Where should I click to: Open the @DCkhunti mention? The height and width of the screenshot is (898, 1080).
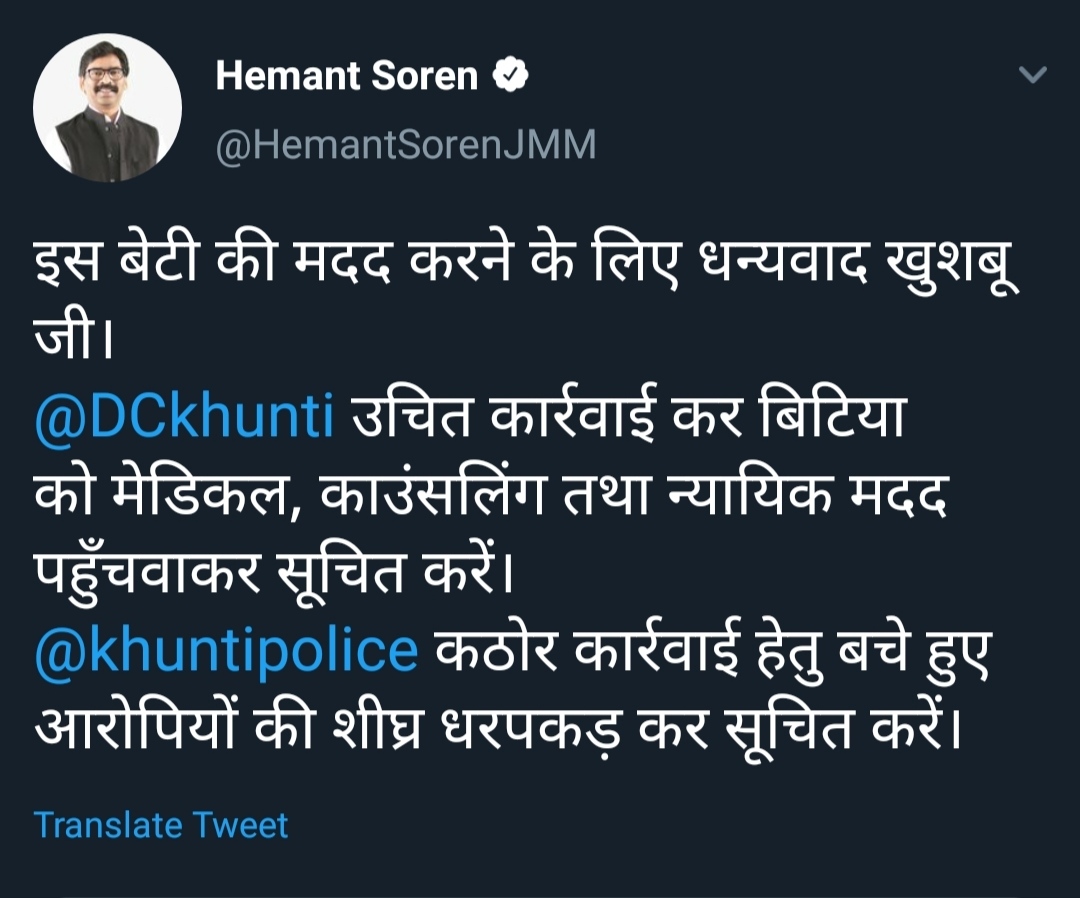tap(185, 416)
